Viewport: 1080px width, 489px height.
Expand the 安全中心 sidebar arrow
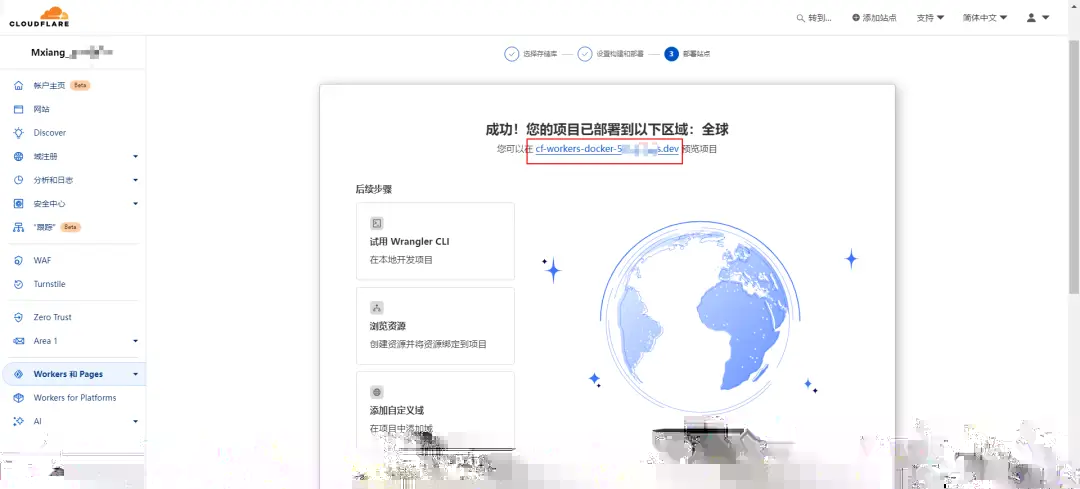(136, 203)
